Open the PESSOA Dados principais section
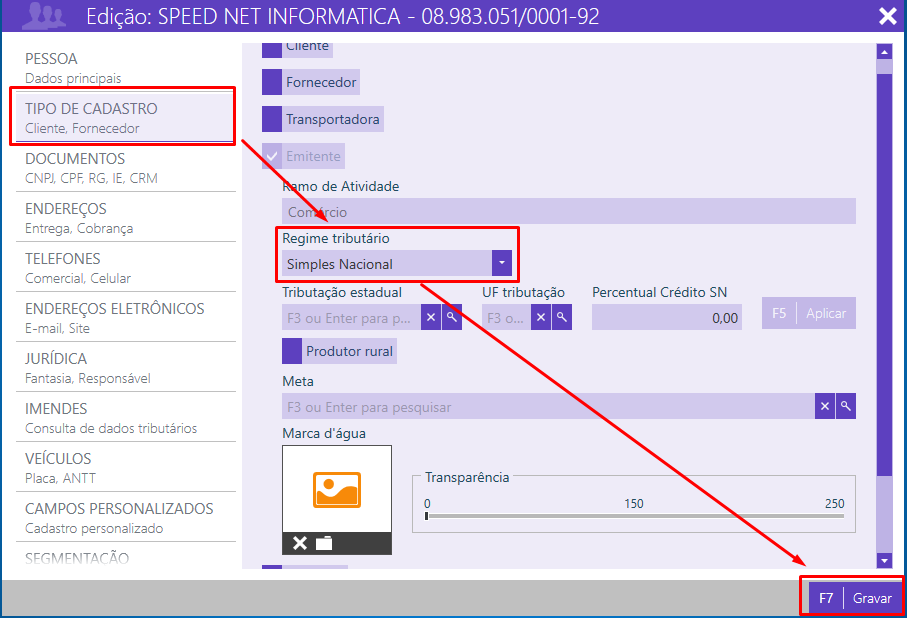The image size is (907, 618). (x=126, y=68)
